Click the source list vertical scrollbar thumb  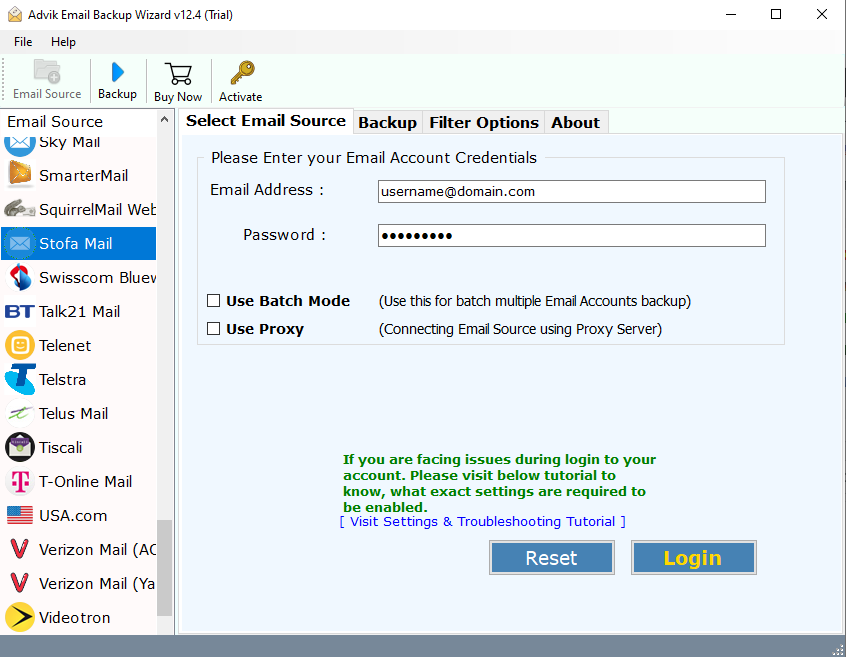pos(165,567)
